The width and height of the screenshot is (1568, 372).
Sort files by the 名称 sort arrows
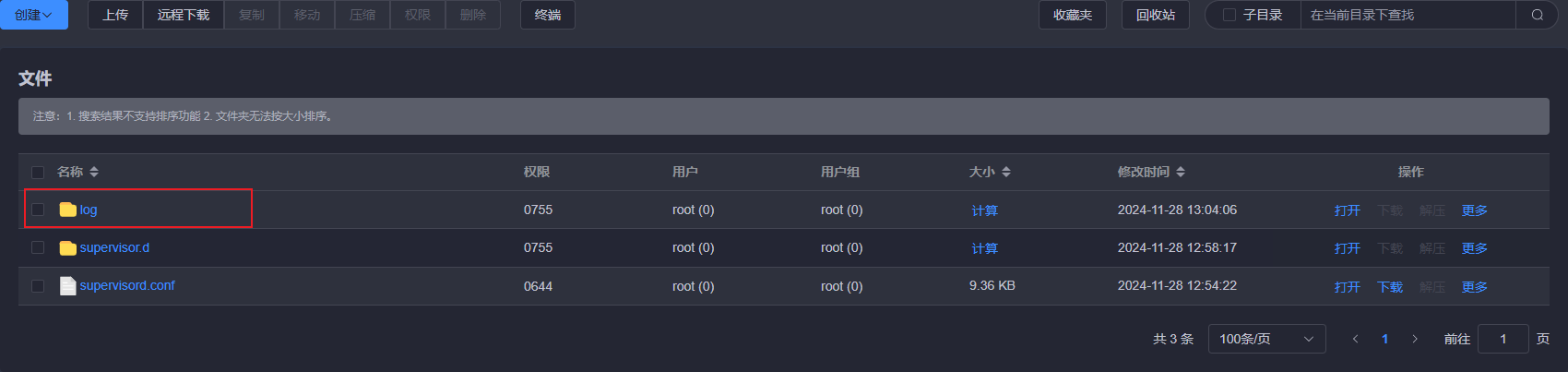pyautogui.click(x=94, y=172)
